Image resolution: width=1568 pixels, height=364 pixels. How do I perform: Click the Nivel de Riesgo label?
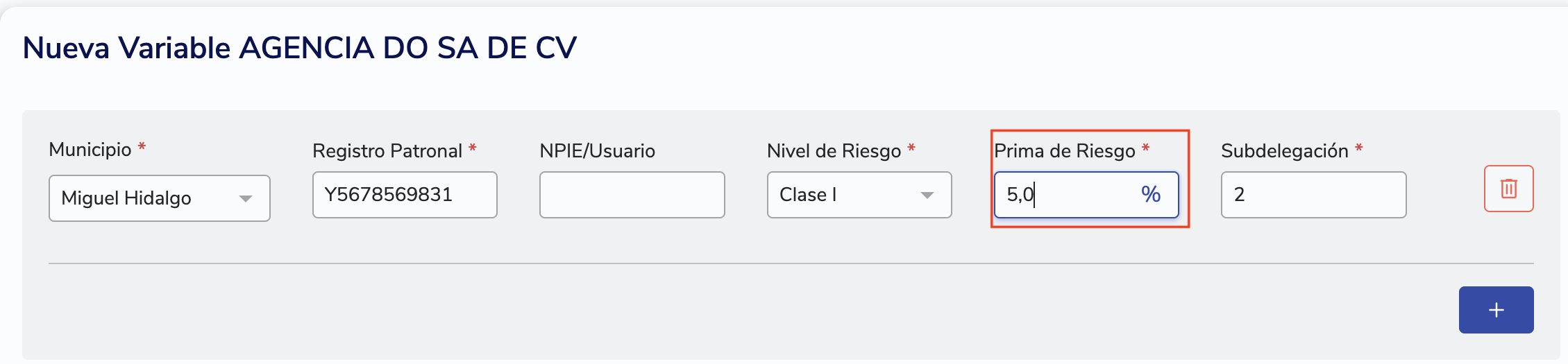[834, 151]
